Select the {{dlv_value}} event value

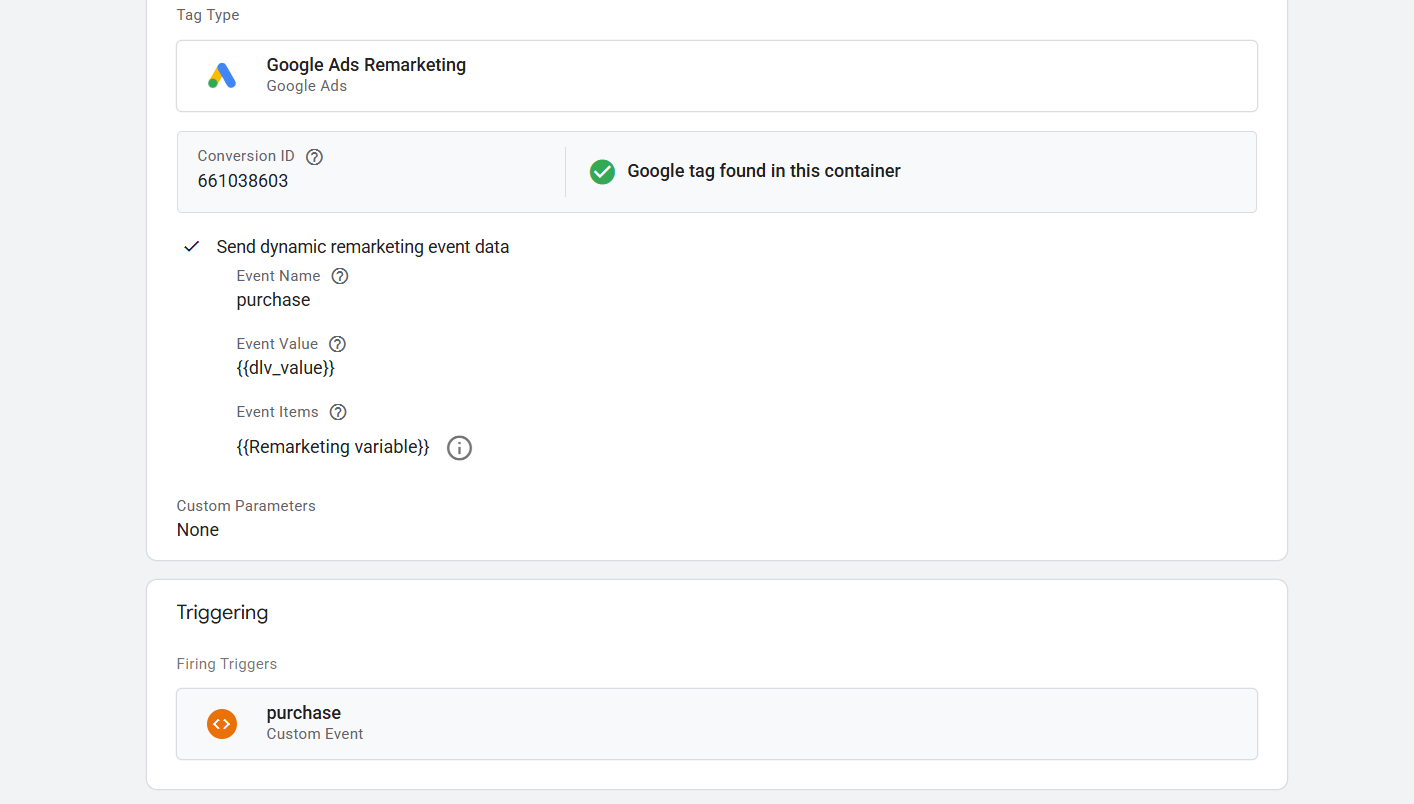[x=285, y=368]
